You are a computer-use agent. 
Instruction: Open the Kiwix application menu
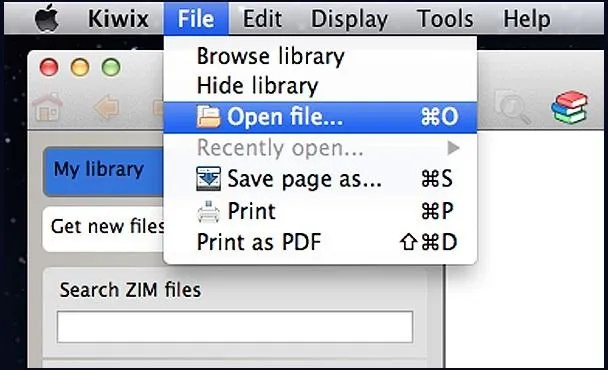pyautogui.click(x=118, y=19)
